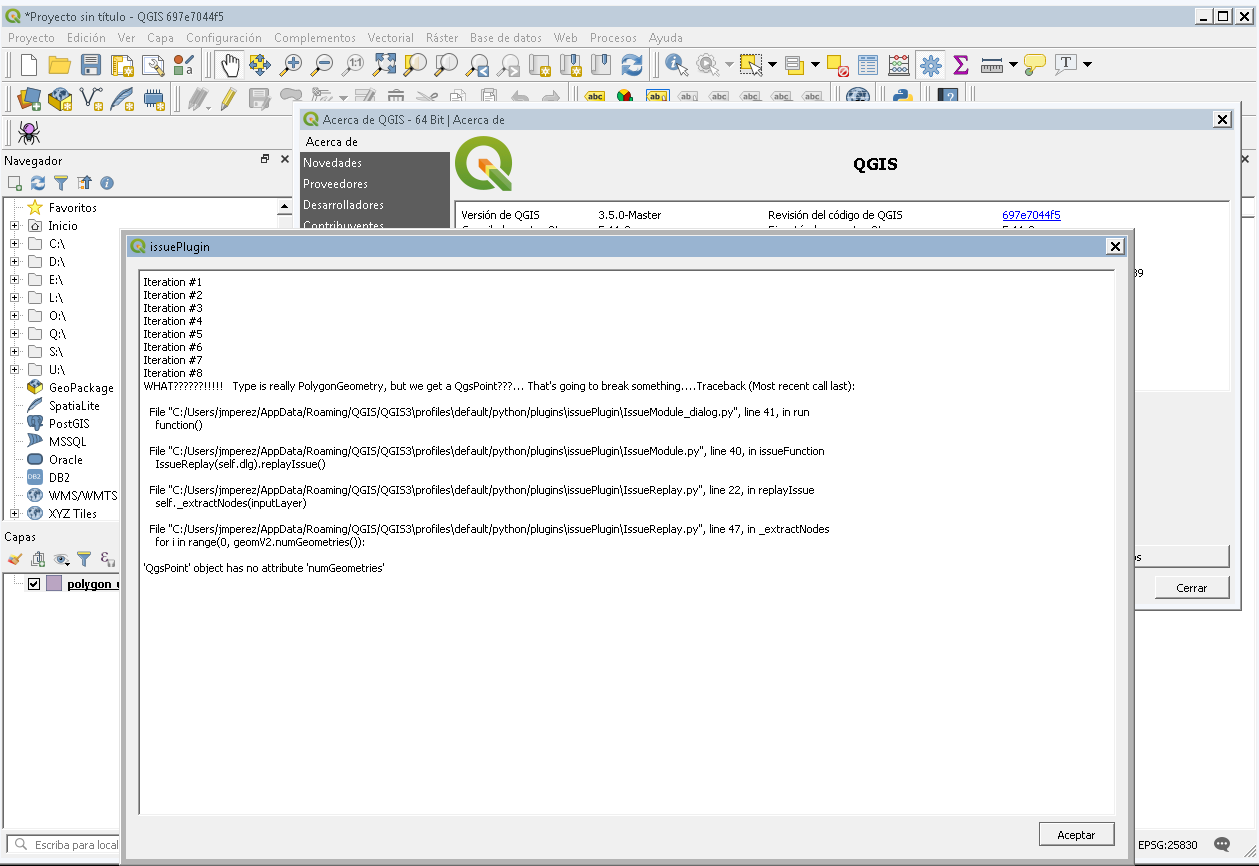Switch to Novedades tab in Acerca de window

[374, 163]
